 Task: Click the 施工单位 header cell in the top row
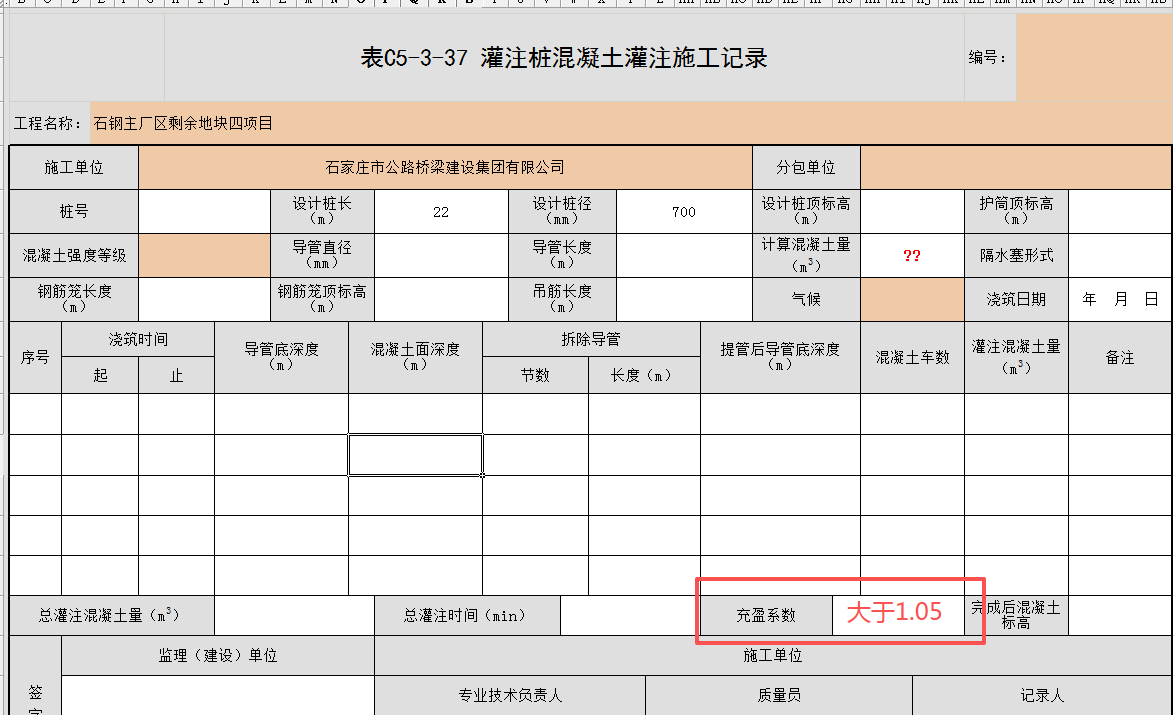pyautogui.click(x=73, y=168)
